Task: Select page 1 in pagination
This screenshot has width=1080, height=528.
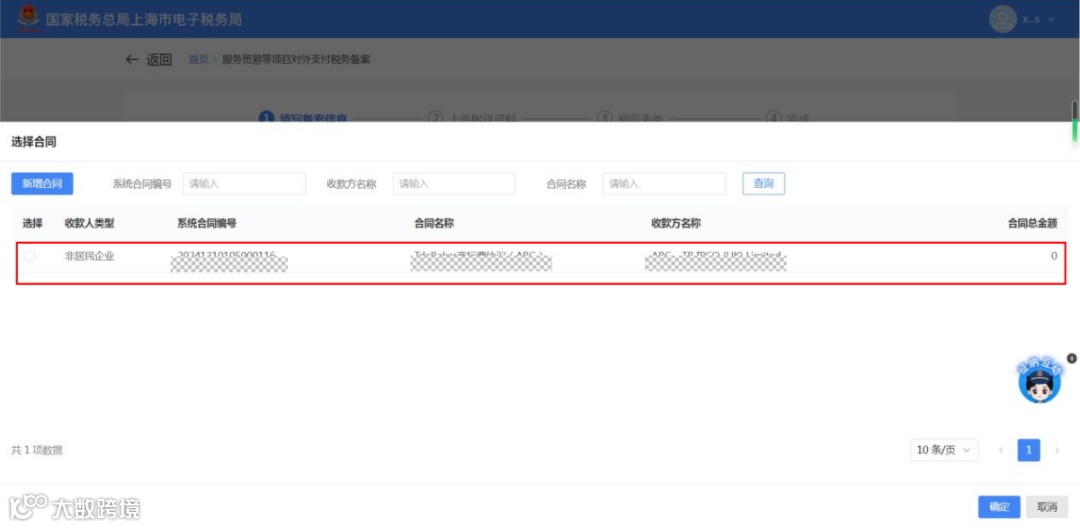Action: tap(1029, 450)
